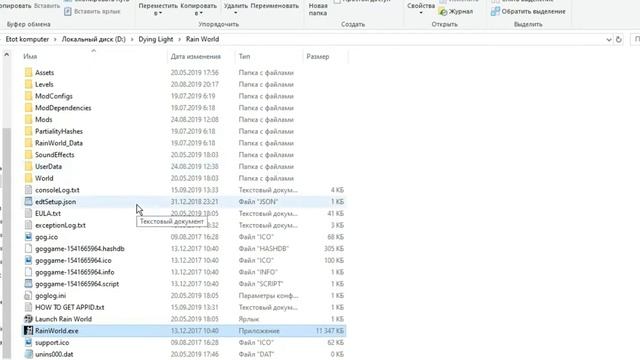Click the Журнал history icon
Viewport: 640px width, 360px height.
click(443, 12)
